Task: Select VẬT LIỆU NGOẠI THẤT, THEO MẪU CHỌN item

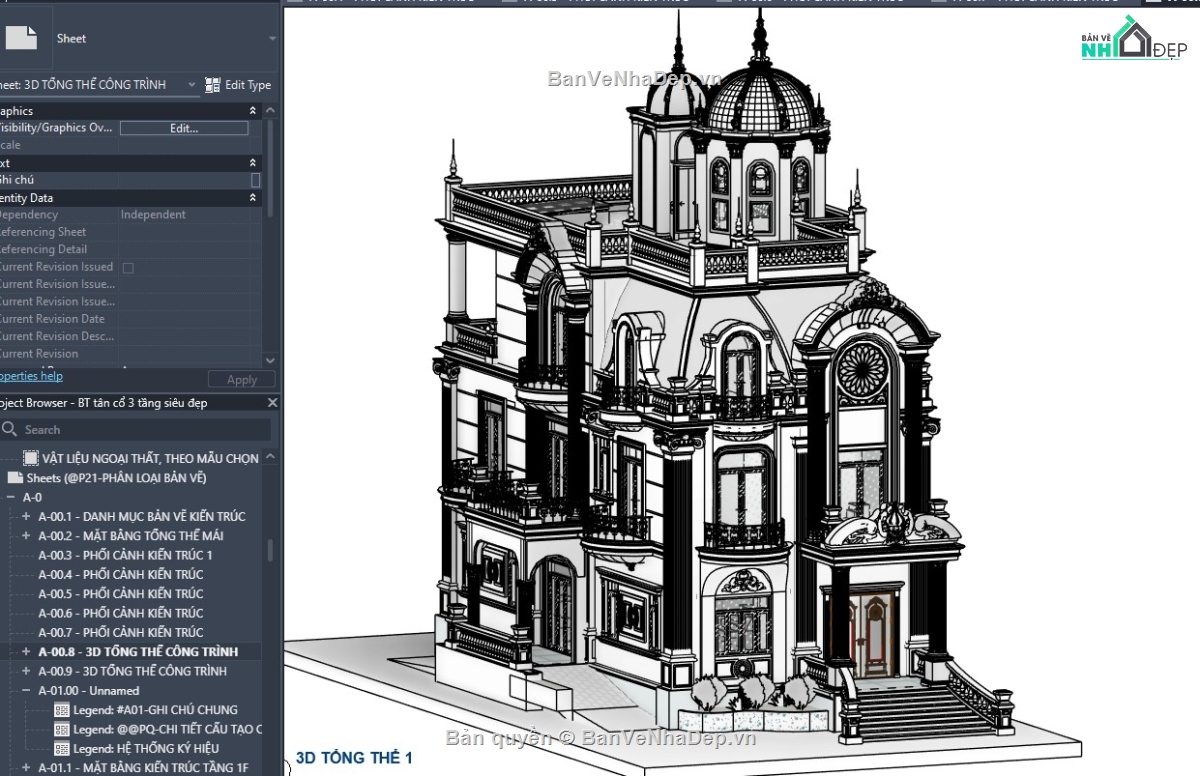Action: [142, 458]
